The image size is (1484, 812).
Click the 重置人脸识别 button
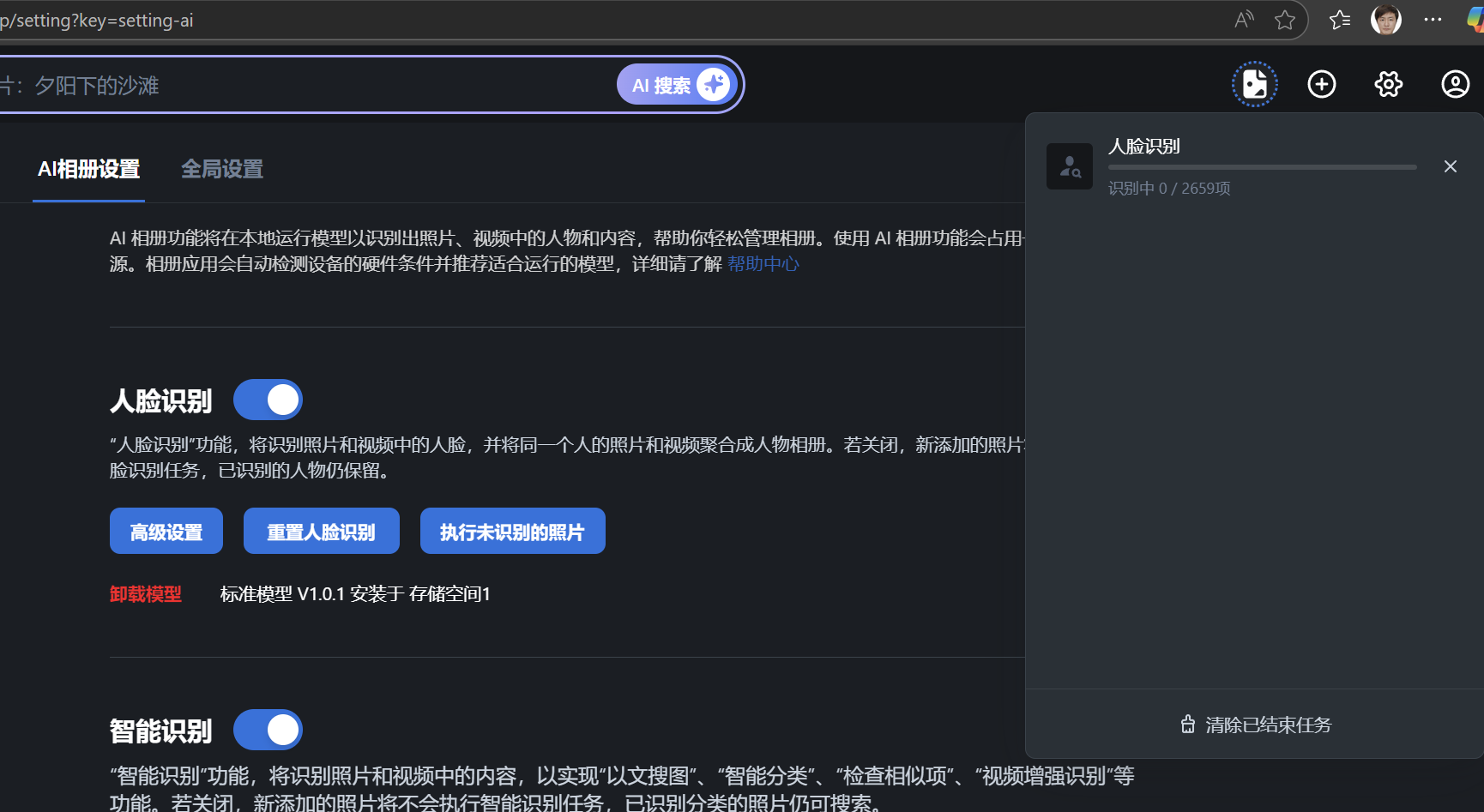322,532
